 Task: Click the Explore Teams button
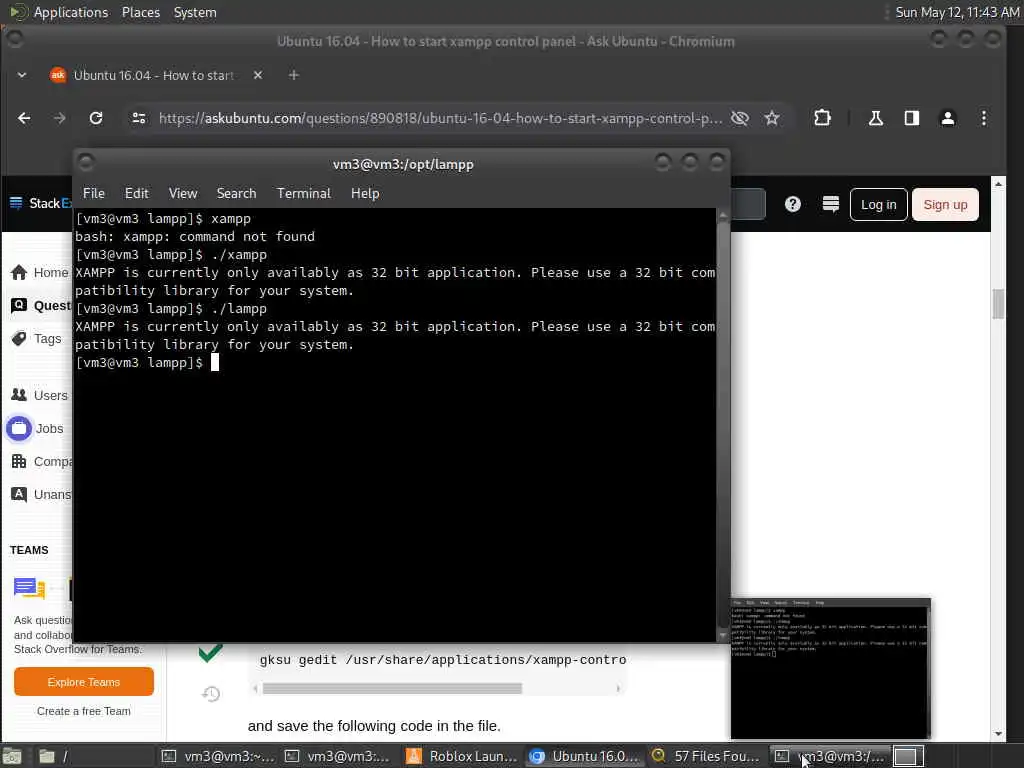pyautogui.click(x=84, y=682)
